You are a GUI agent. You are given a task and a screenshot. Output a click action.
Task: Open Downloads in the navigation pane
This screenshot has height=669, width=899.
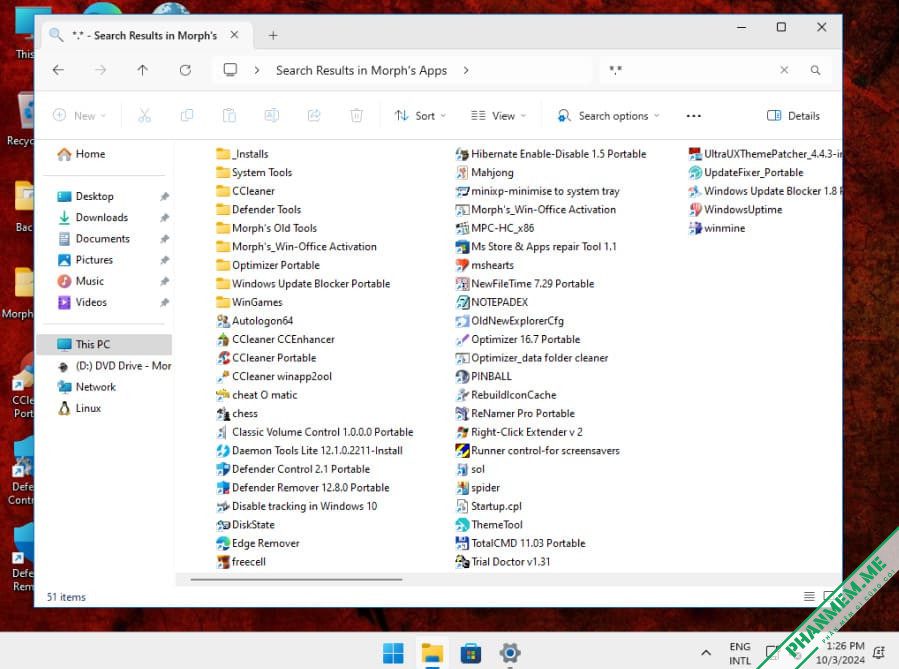click(101, 217)
